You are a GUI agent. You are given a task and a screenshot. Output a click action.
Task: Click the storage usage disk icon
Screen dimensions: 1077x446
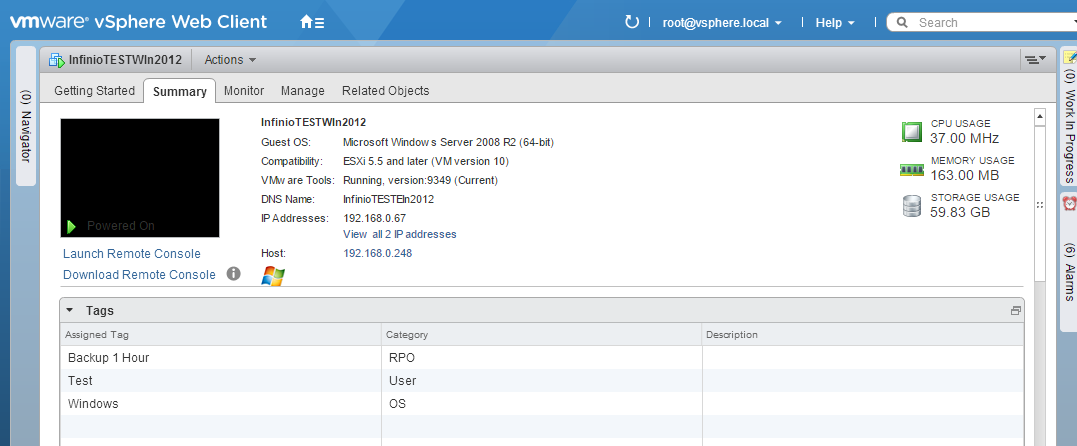click(911, 206)
